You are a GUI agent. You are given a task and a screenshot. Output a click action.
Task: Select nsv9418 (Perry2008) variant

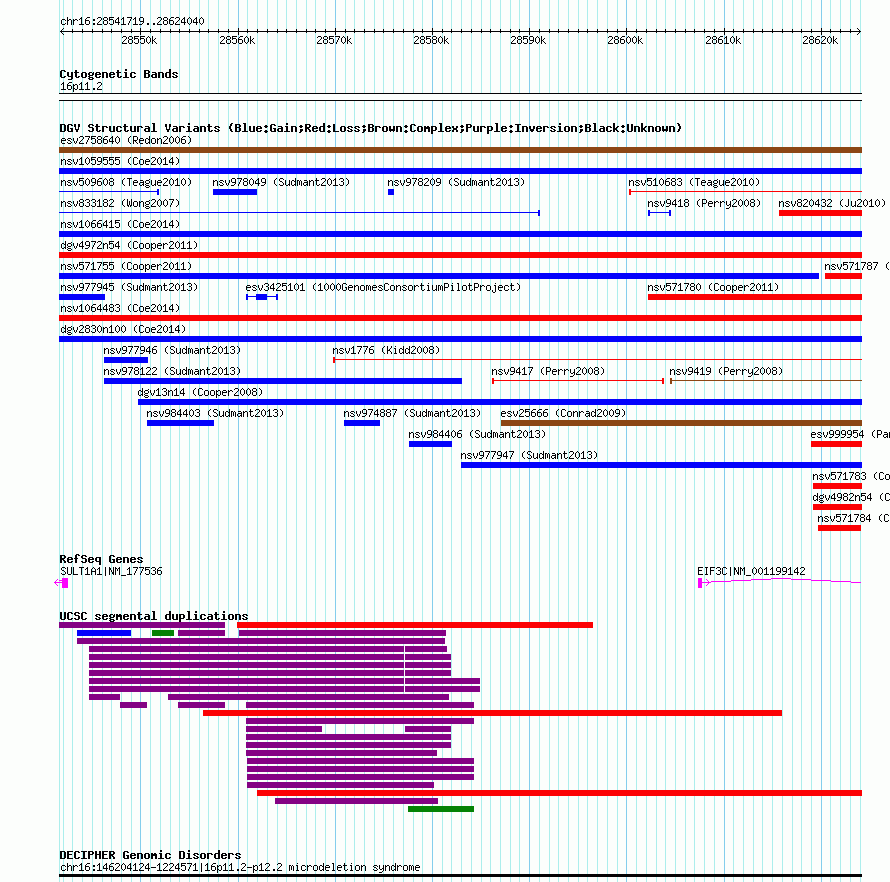point(704,203)
